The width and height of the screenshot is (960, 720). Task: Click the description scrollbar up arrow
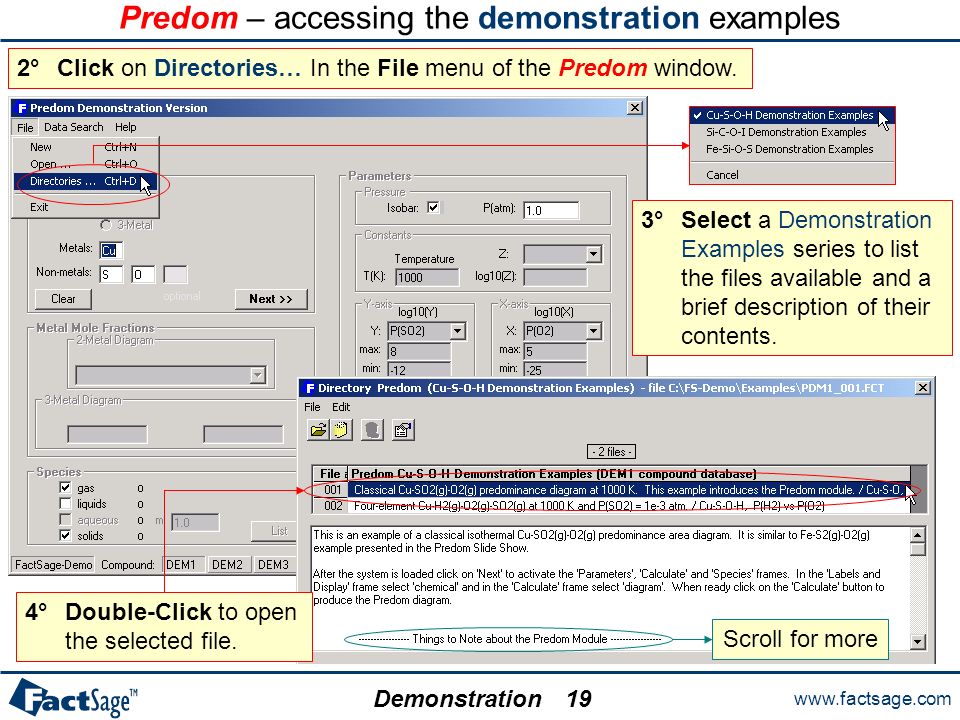coord(917,534)
